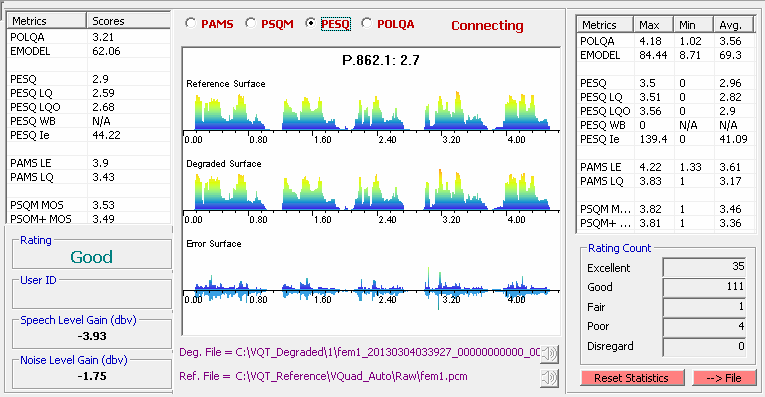Screen dimensions: 765x397
Task: Click the Ref. File path text
Action: 323,377
